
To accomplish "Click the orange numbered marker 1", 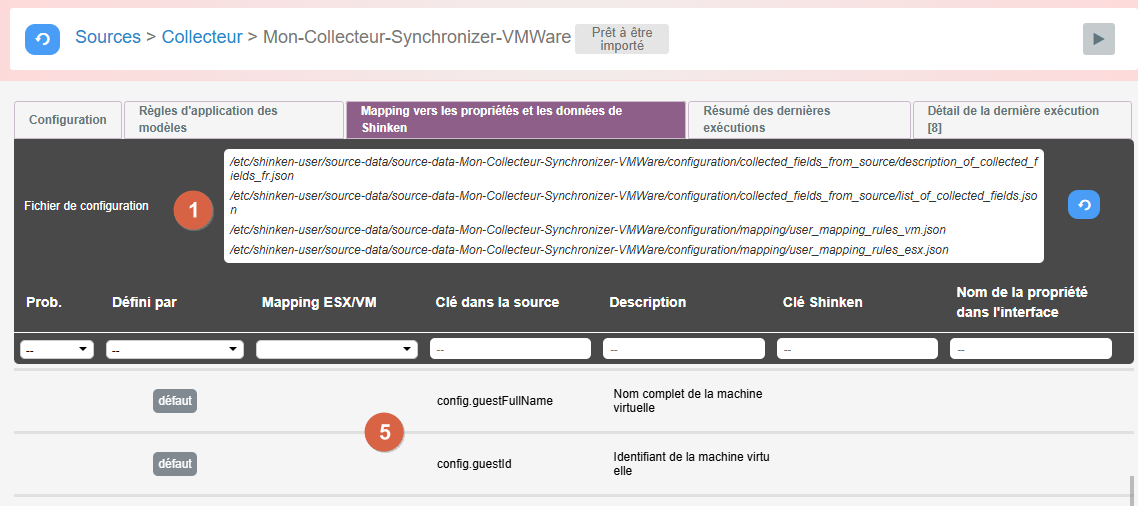I will 194,209.
